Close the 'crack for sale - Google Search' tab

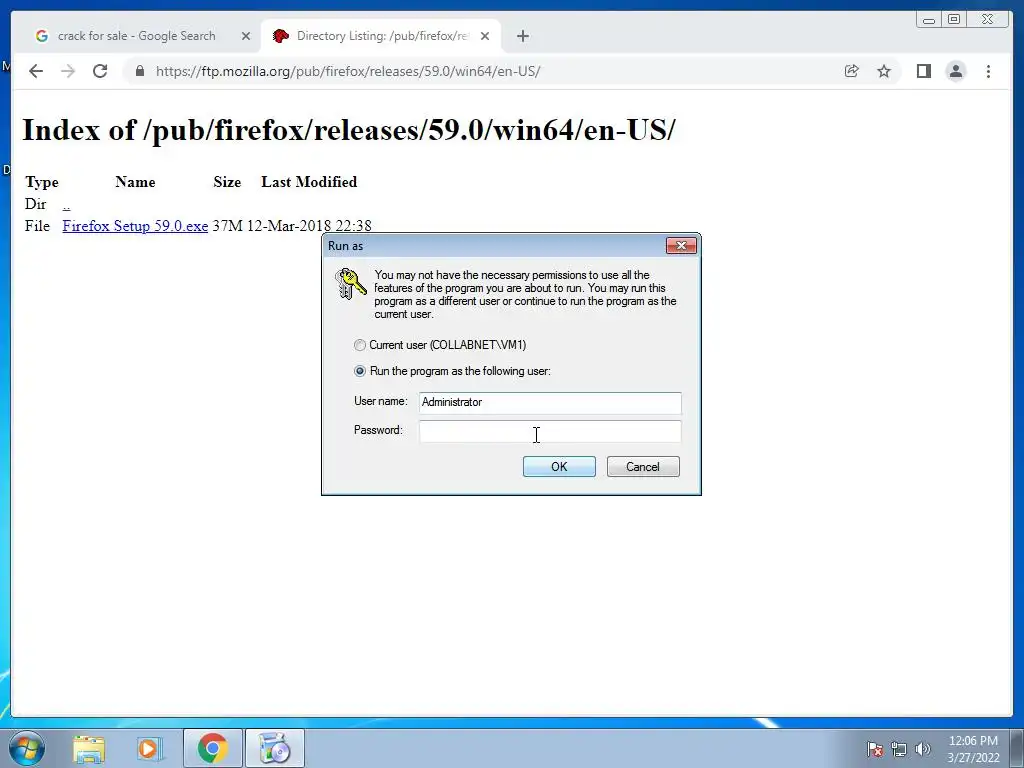[246, 36]
